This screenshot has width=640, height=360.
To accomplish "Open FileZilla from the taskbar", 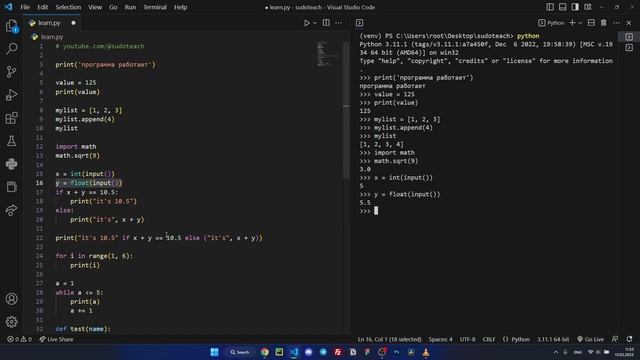I will (x=338, y=352).
